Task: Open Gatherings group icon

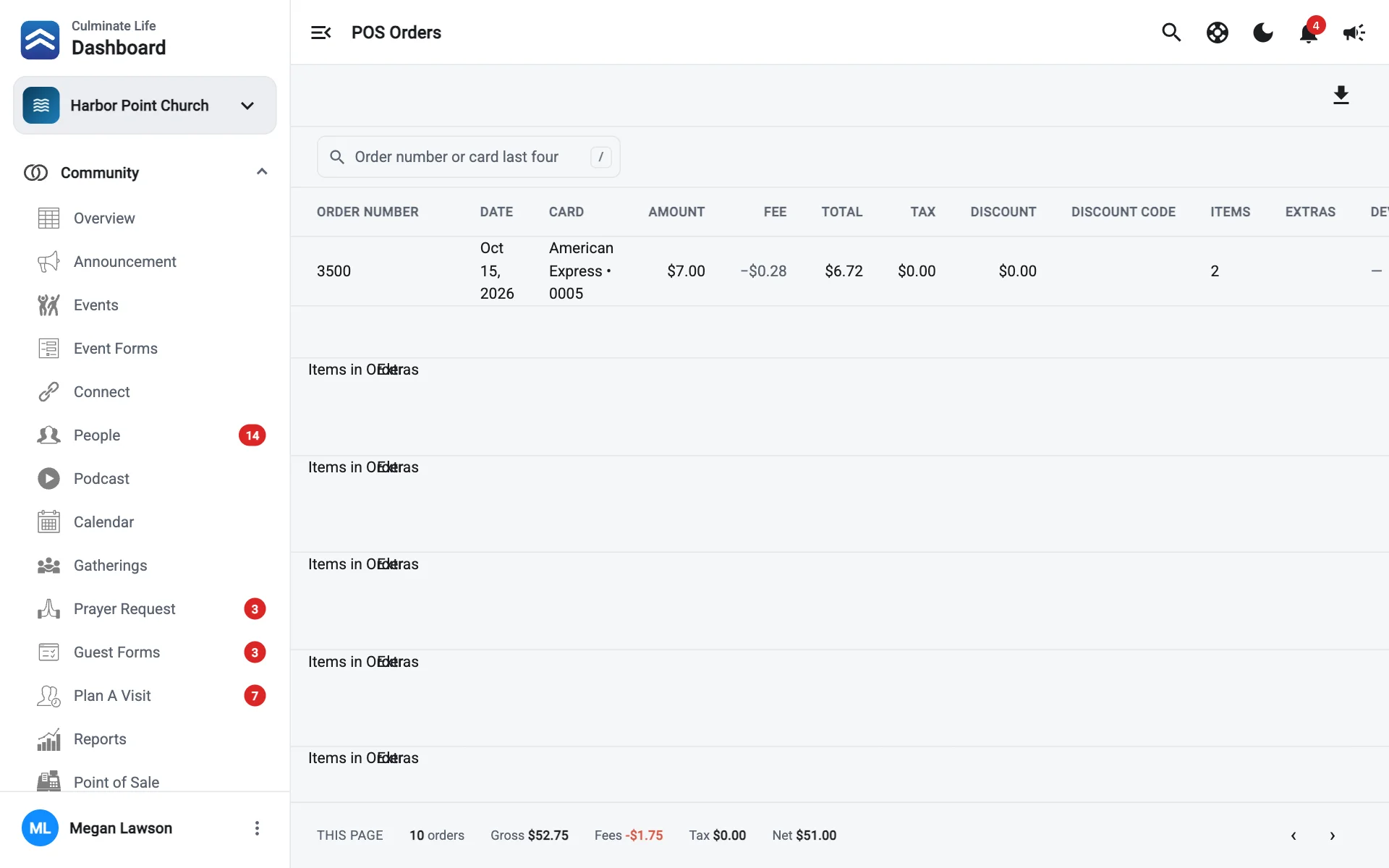Action: (48, 566)
